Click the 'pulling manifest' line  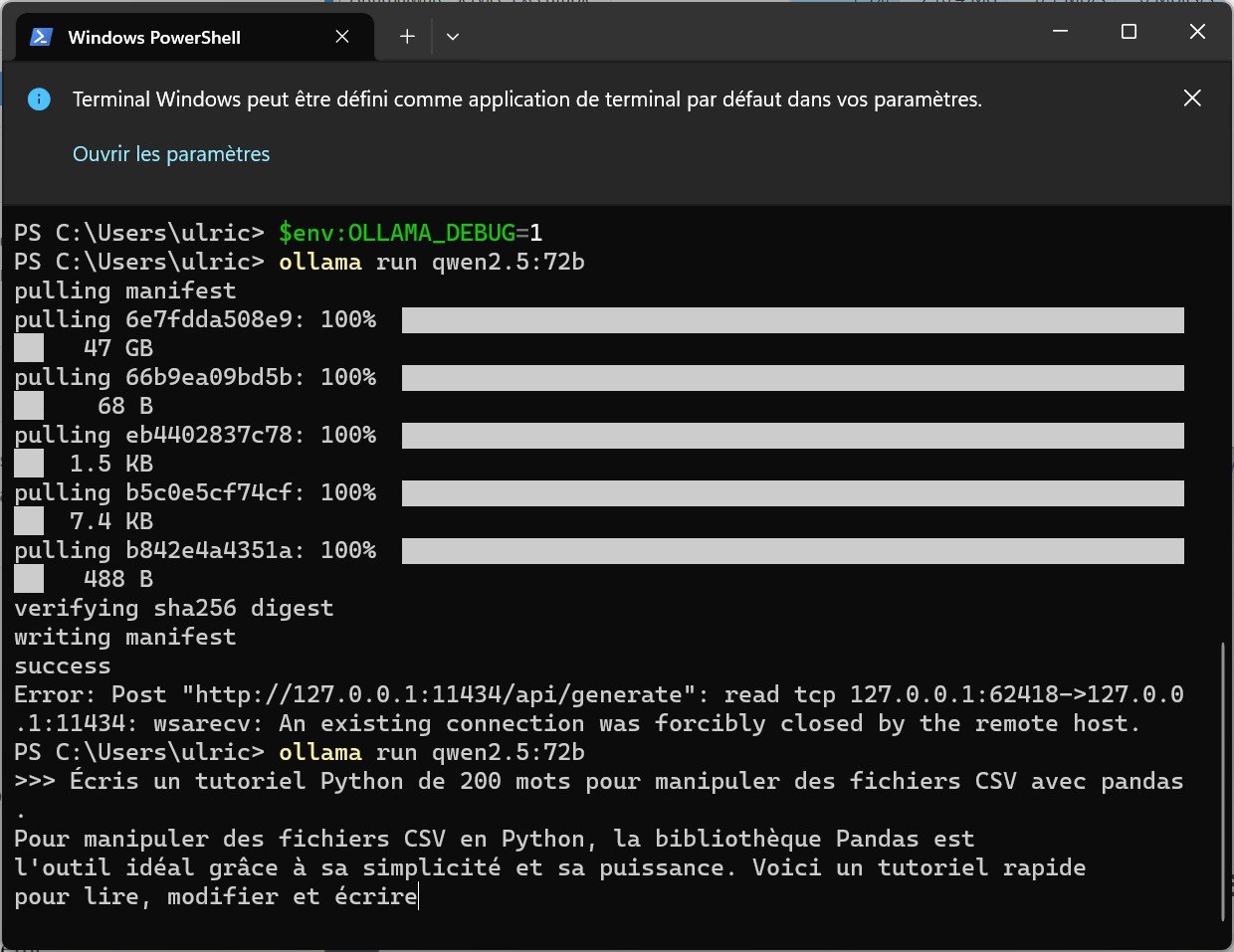(x=125, y=290)
